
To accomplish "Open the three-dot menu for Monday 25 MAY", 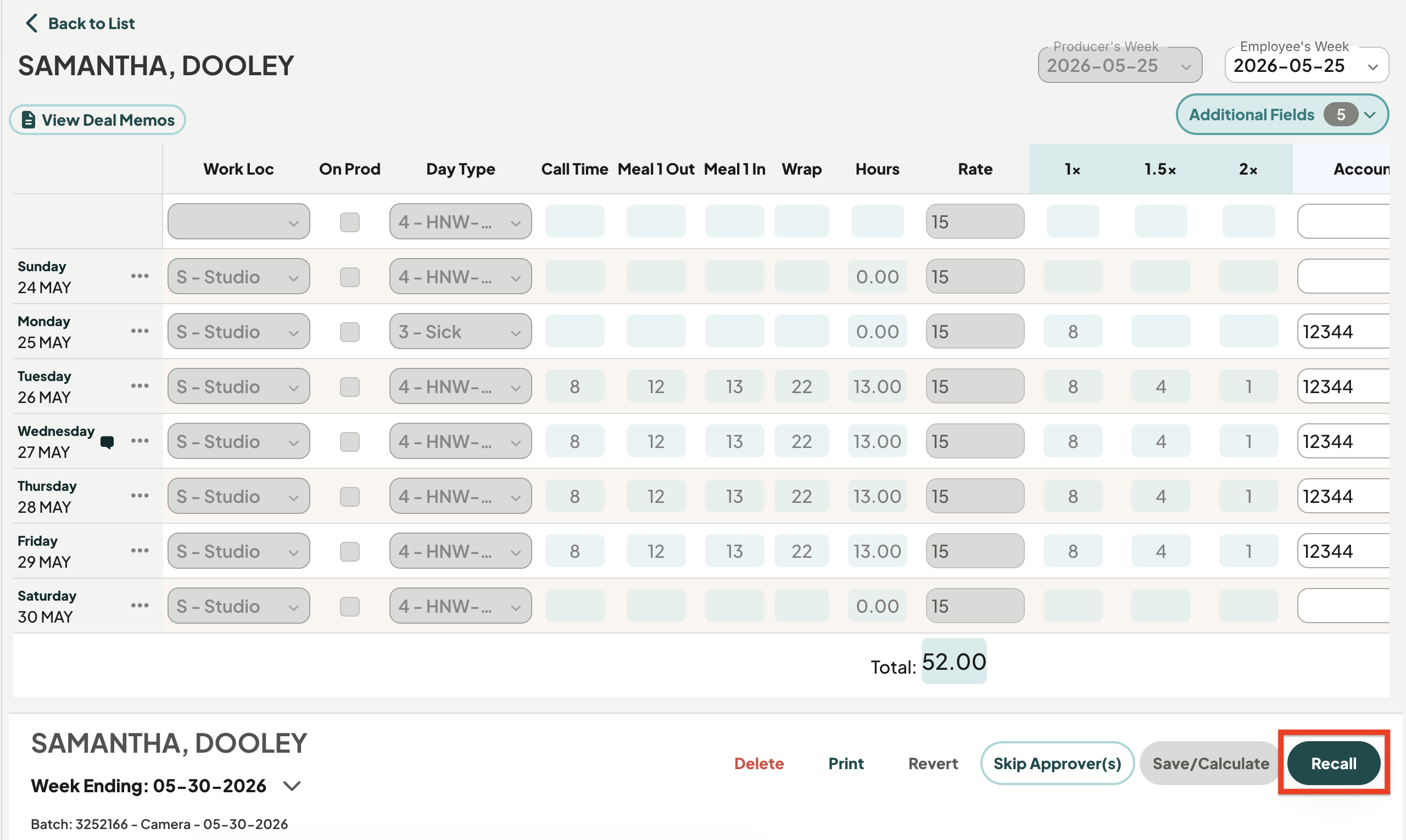I will [140, 331].
